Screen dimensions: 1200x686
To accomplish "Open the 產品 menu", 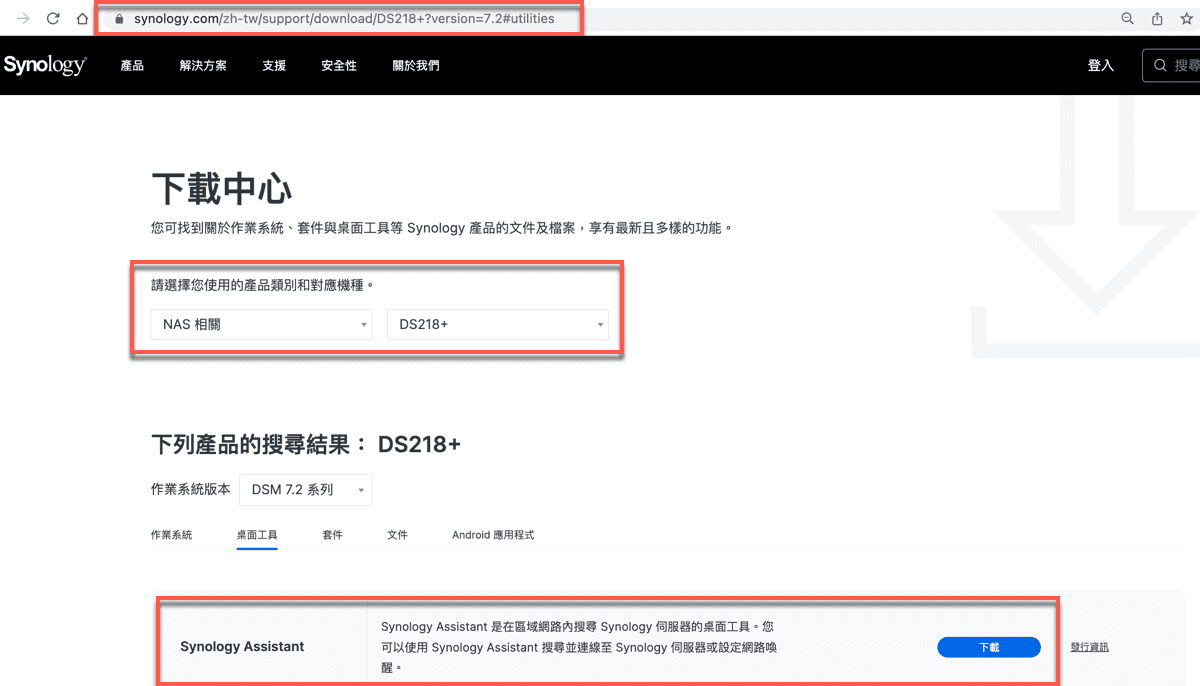I will (132, 65).
